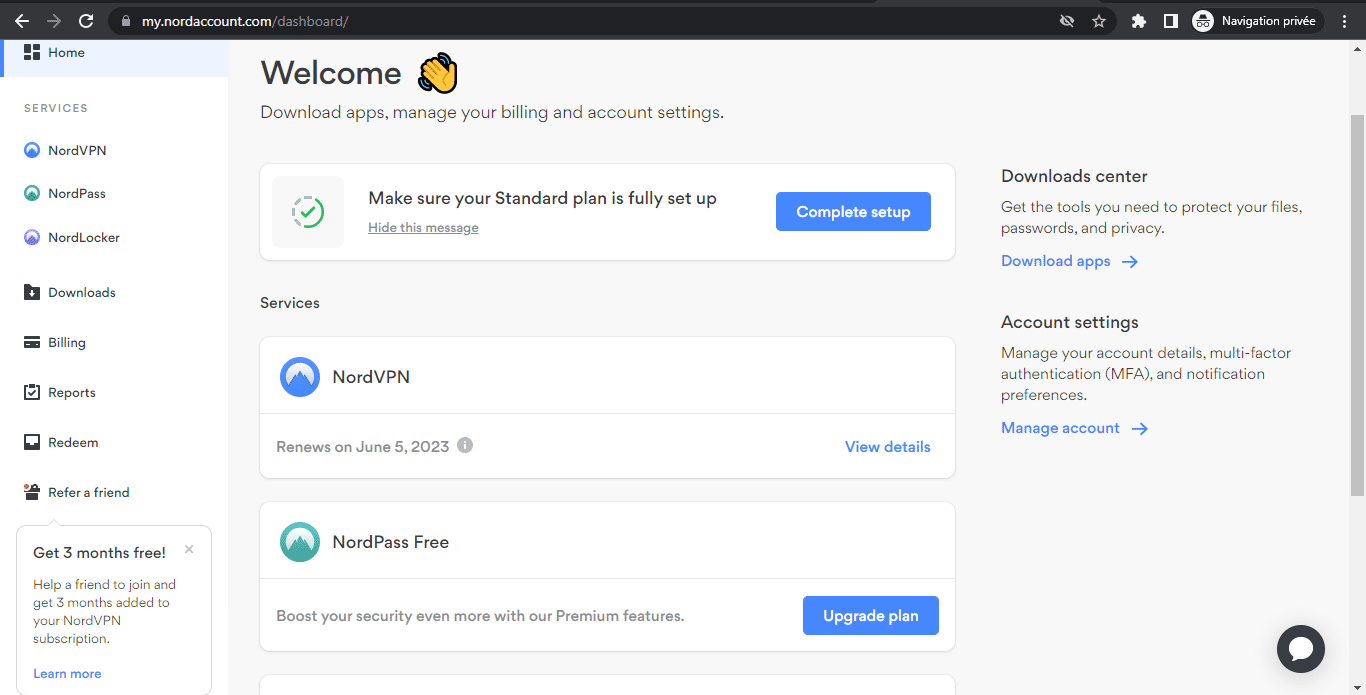Bookmark this page with the star icon

tap(1099, 21)
